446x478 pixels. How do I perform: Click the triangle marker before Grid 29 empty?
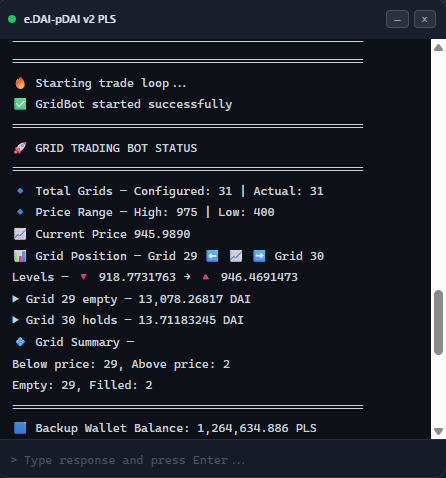(x=15, y=299)
